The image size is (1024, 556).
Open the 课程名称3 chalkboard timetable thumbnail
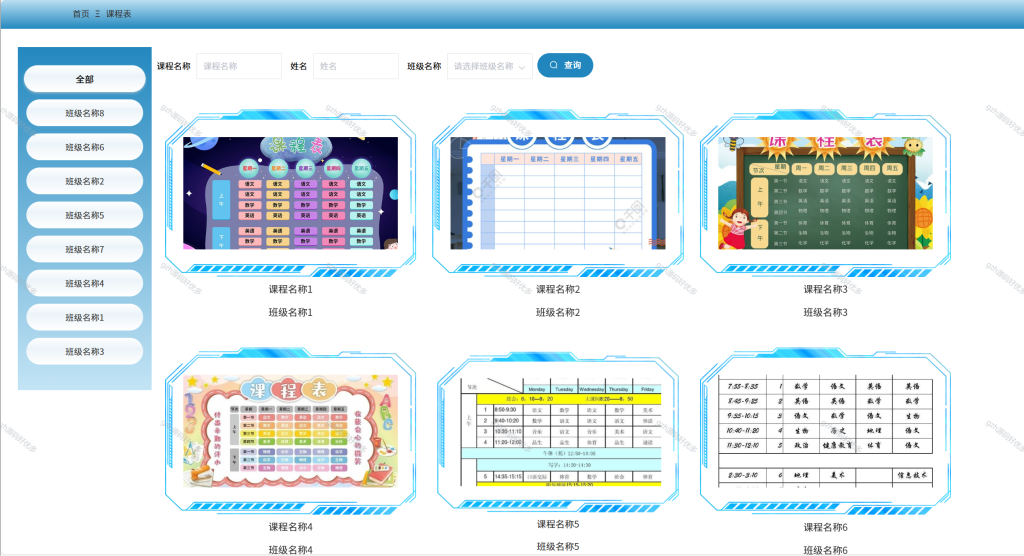click(x=825, y=193)
